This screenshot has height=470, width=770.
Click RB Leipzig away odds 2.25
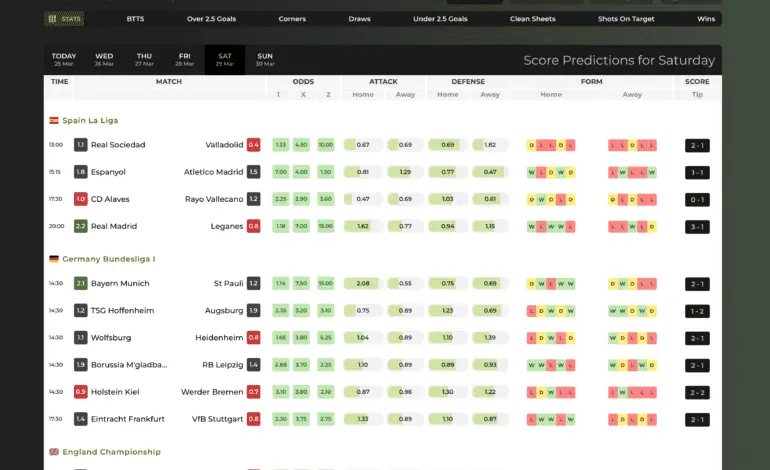[x=326, y=365]
